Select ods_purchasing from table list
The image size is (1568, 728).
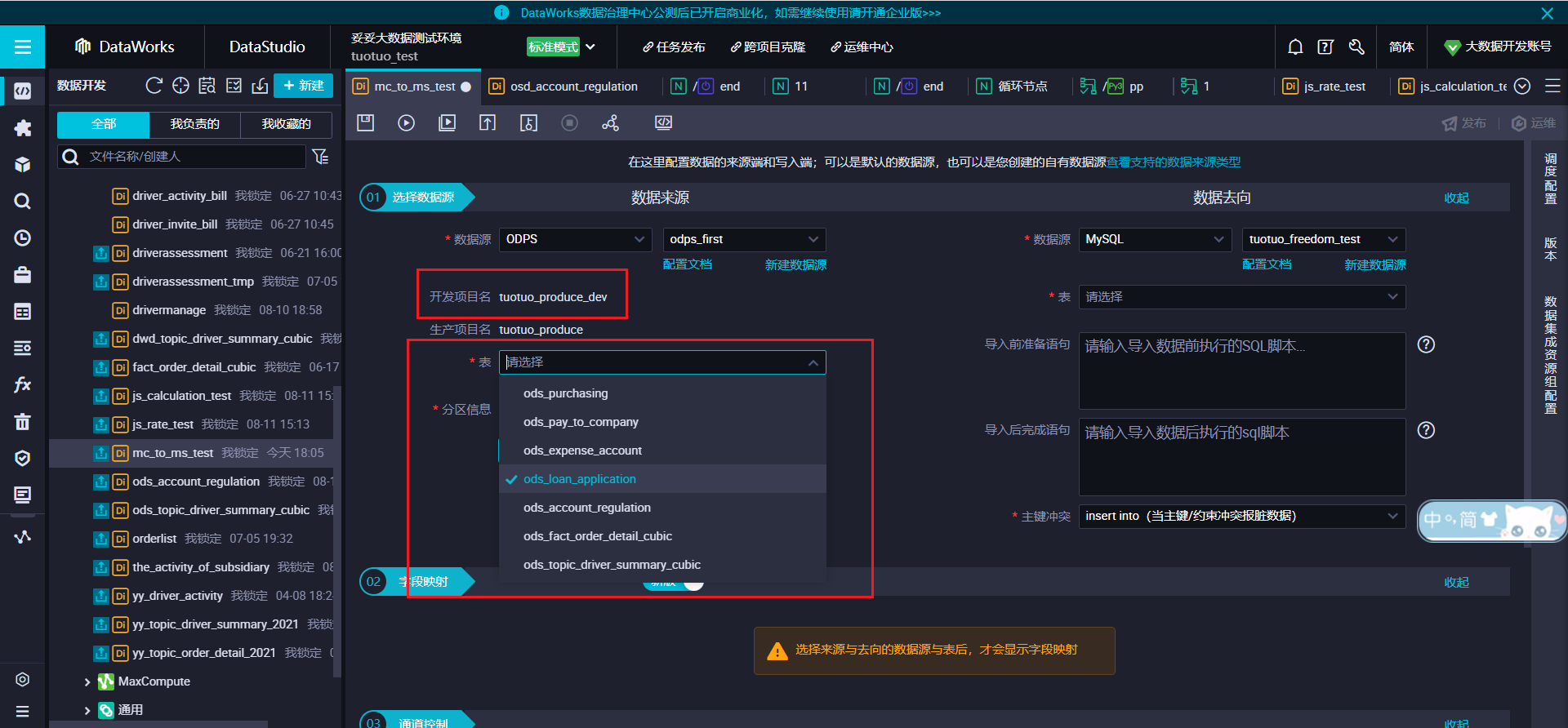(x=662, y=393)
